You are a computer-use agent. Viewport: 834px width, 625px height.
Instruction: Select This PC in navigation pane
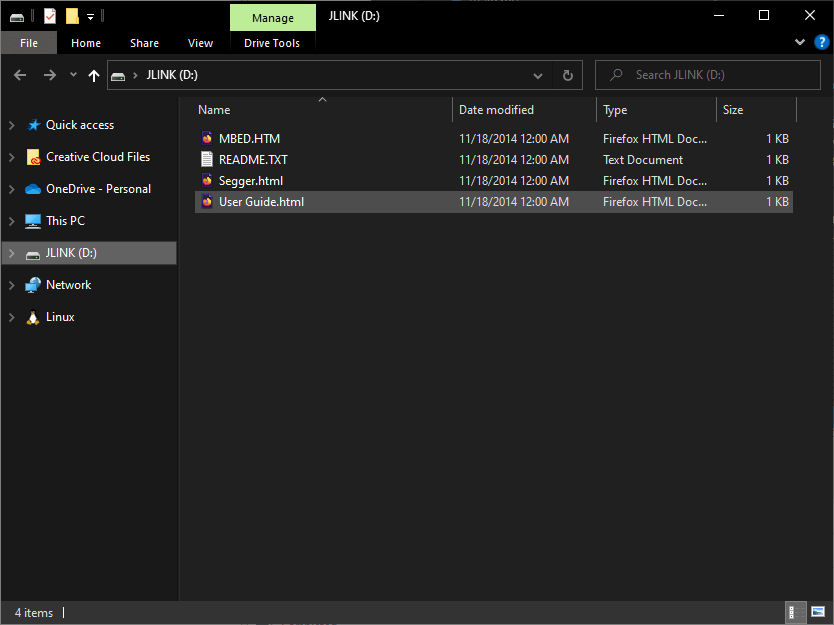65,221
